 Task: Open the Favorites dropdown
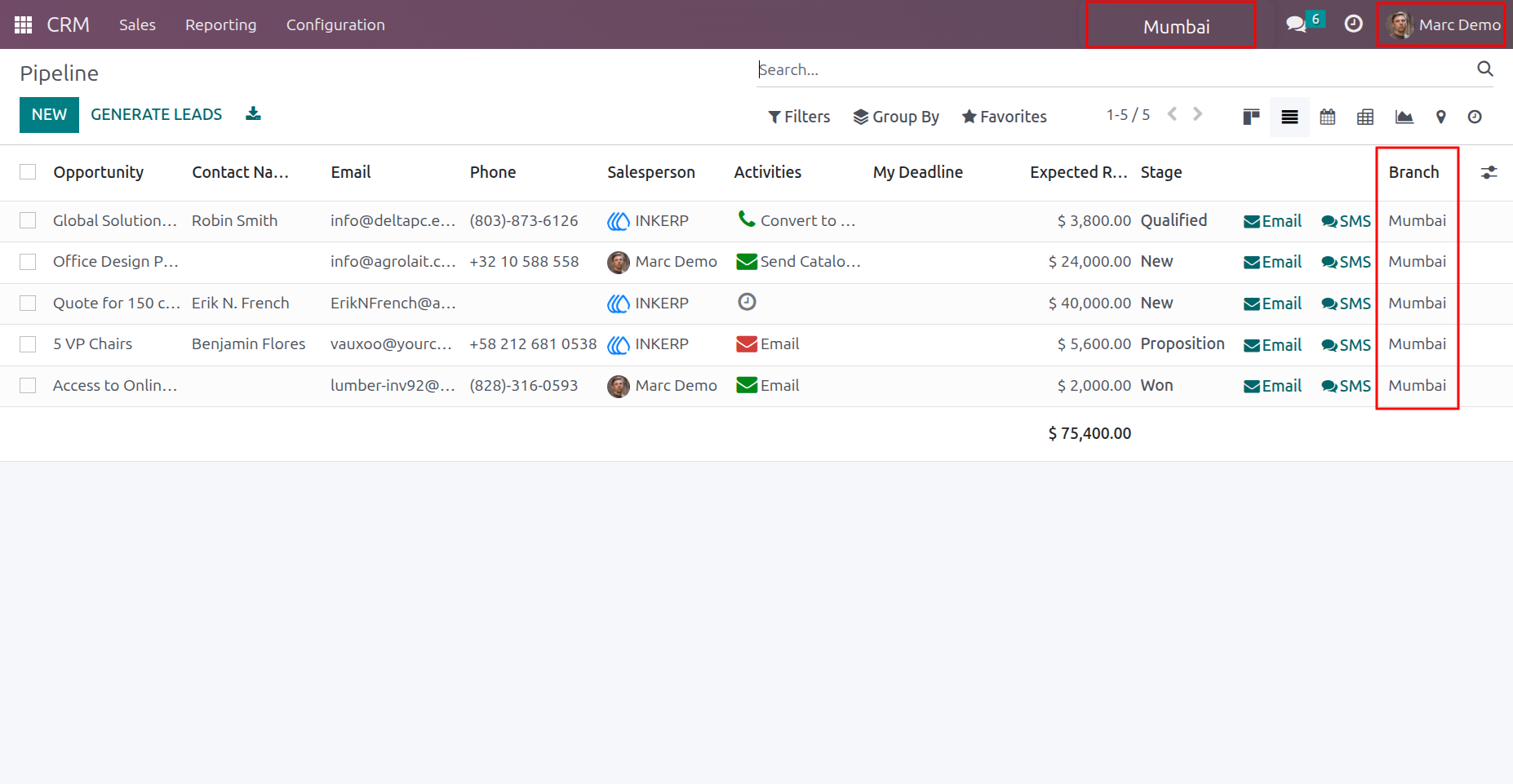[1004, 117]
